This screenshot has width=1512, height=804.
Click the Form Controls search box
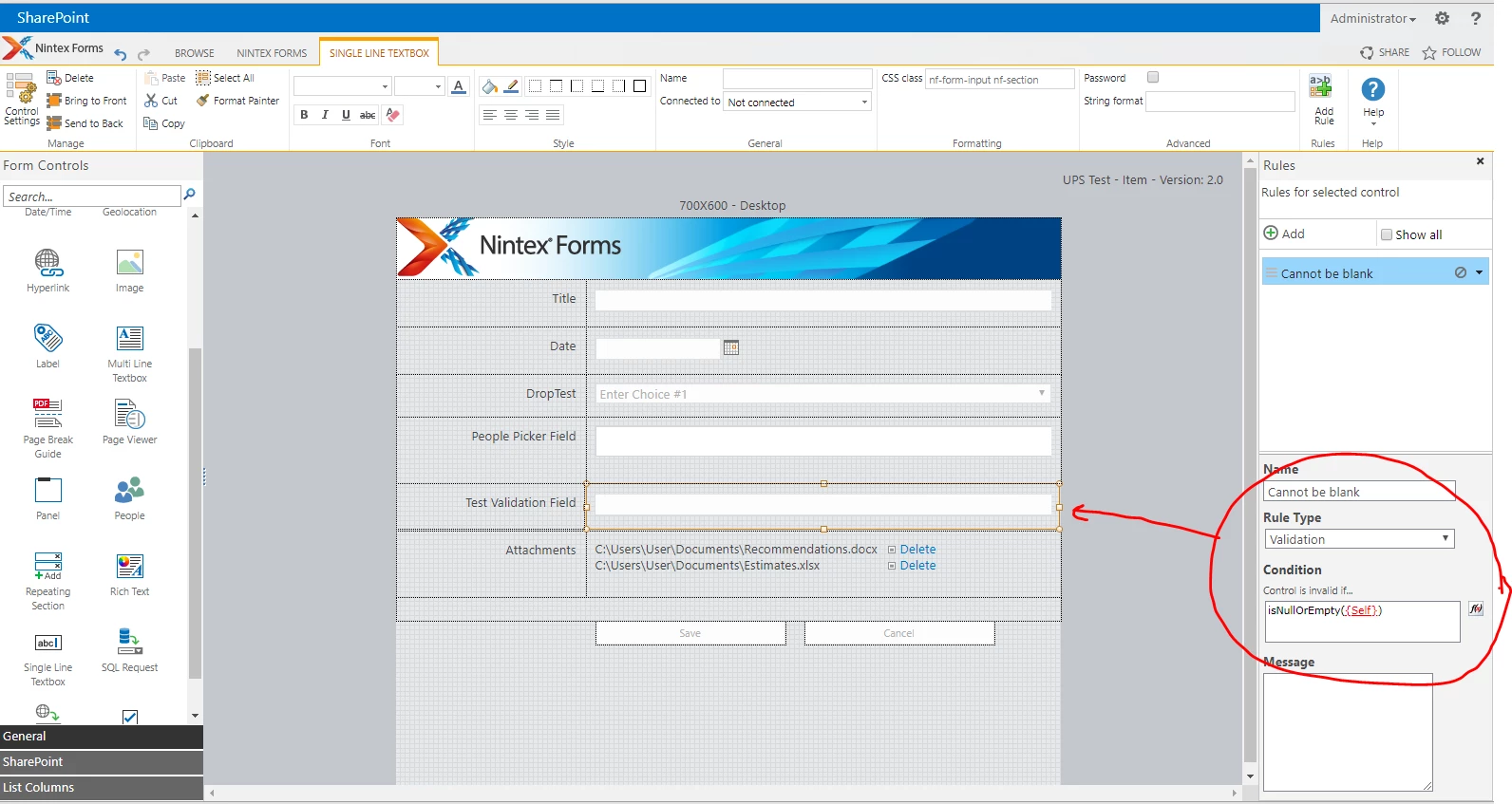tap(92, 196)
